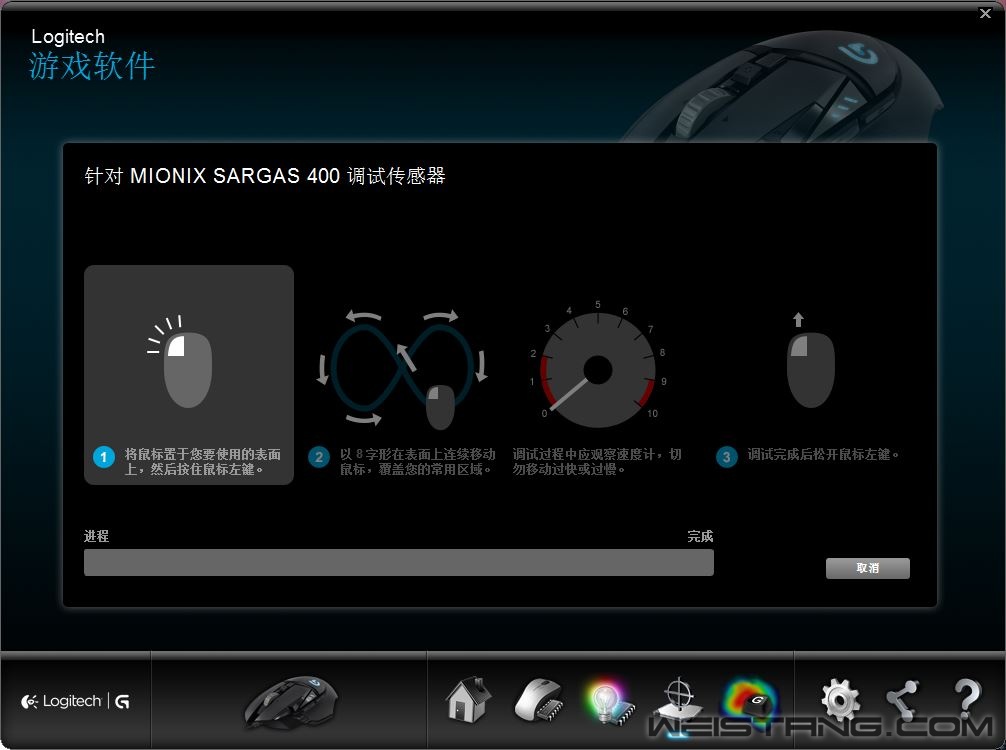Viewport: 1006px width, 750px height.
Task: Open the settings gear icon
Action: coord(840,700)
